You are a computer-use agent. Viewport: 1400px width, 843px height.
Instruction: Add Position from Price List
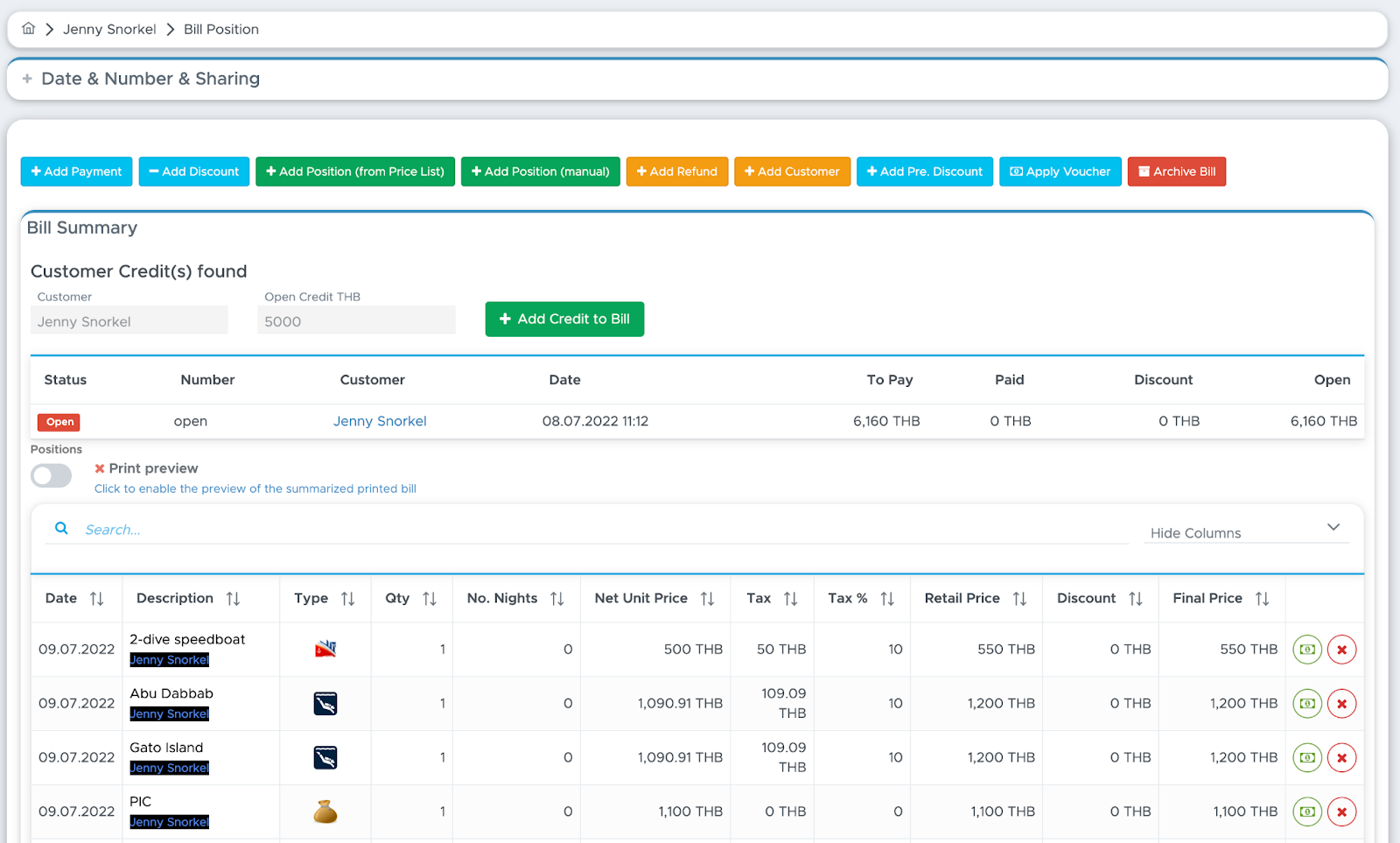click(355, 172)
